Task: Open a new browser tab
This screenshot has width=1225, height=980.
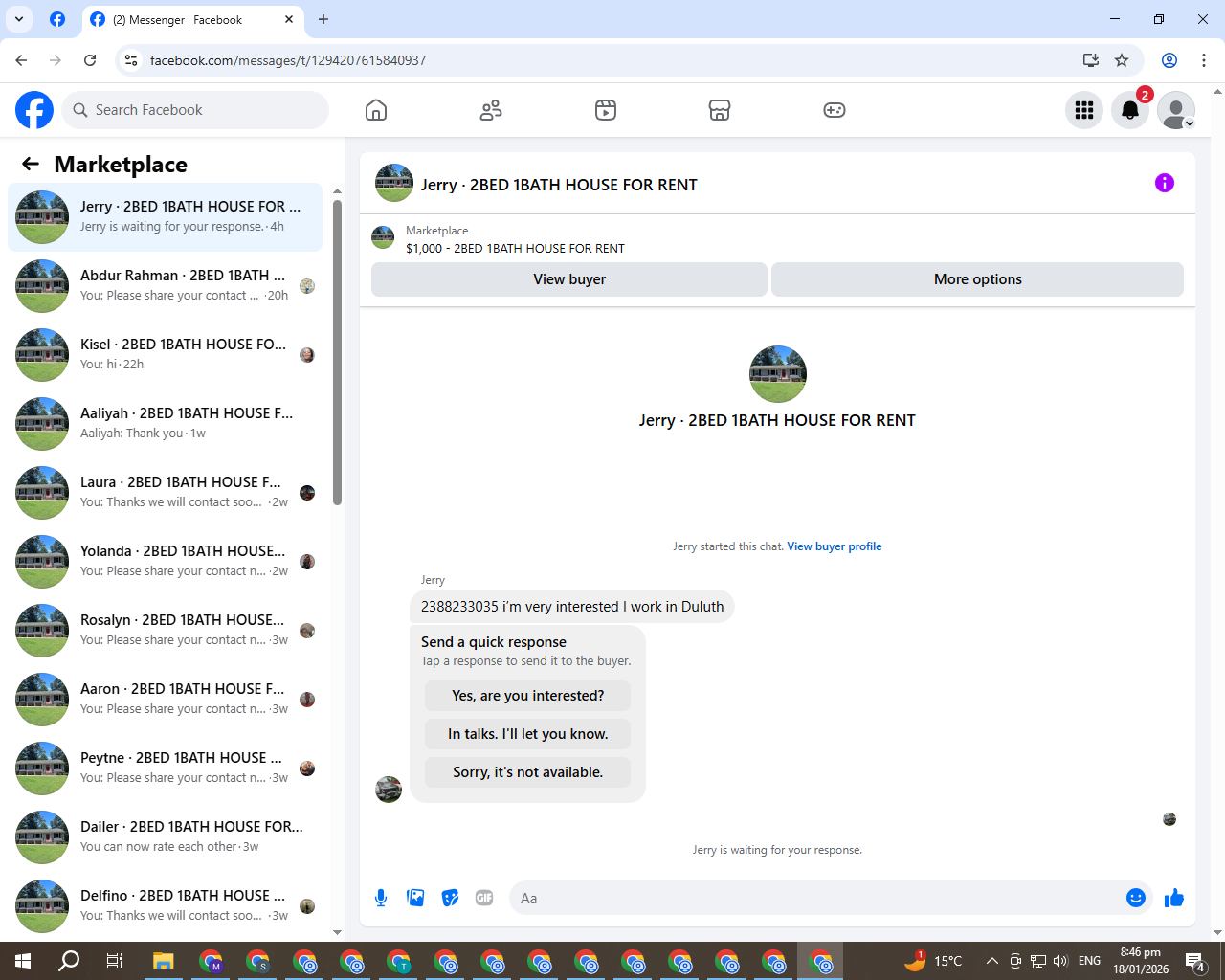Action: click(x=323, y=19)
